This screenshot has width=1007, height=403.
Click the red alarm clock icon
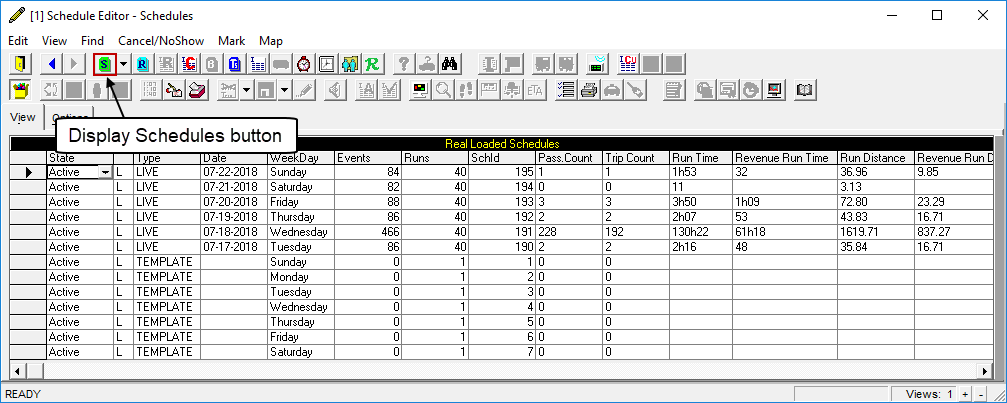pos(304,64)
